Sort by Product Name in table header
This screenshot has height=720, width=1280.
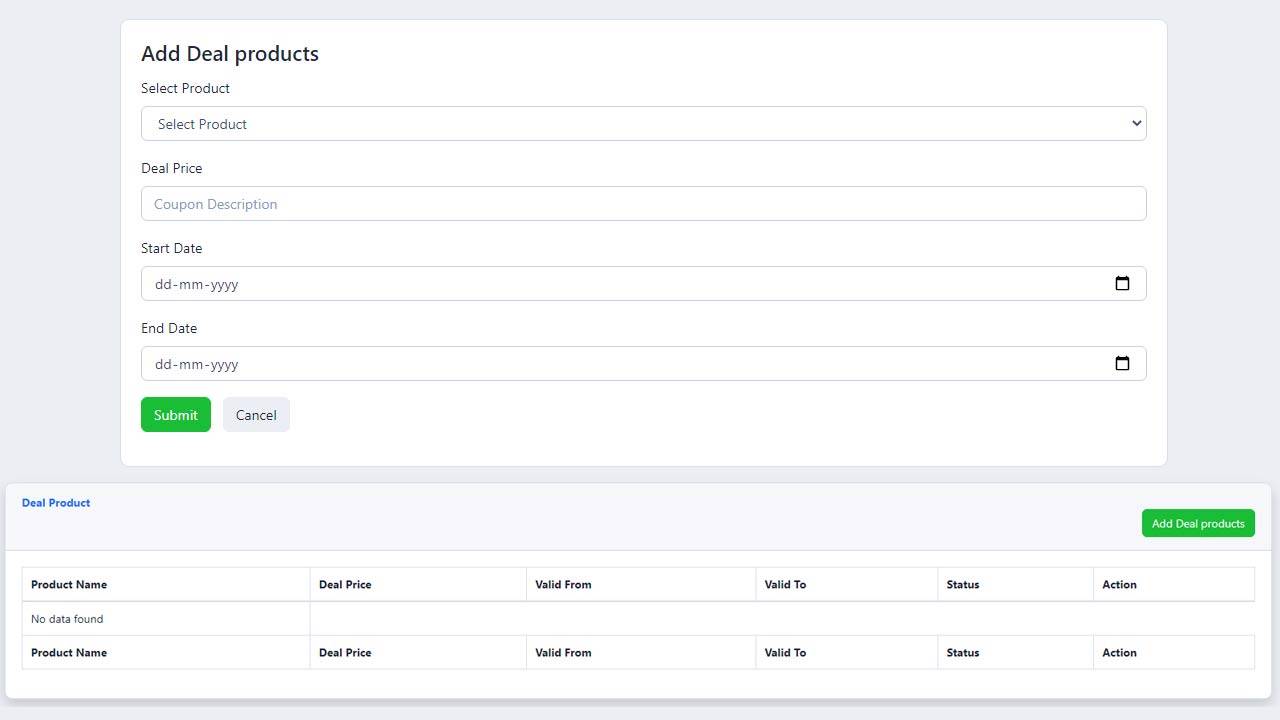tap(69, 585)
